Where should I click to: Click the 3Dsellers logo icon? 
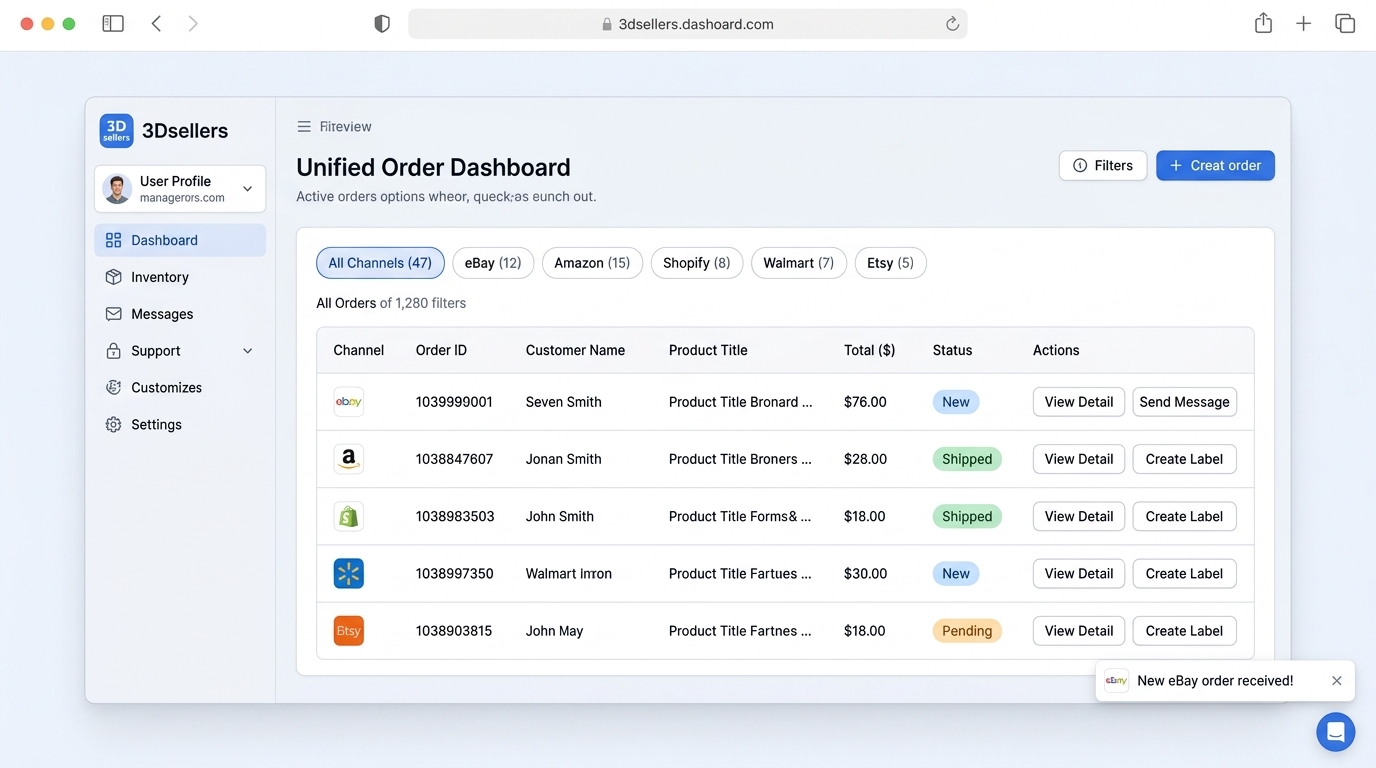point(116,130)
